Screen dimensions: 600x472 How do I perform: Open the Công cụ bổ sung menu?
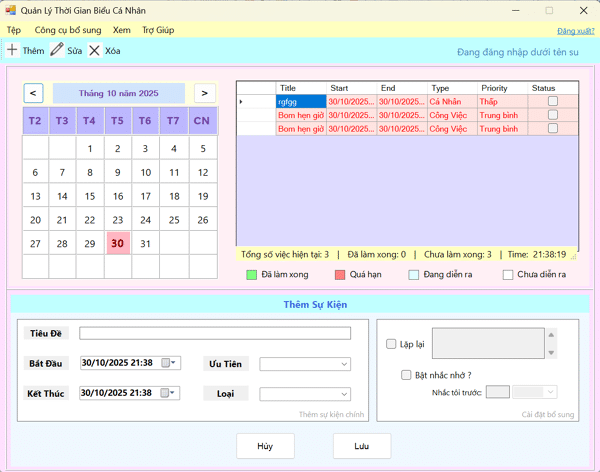coord(67,30)
